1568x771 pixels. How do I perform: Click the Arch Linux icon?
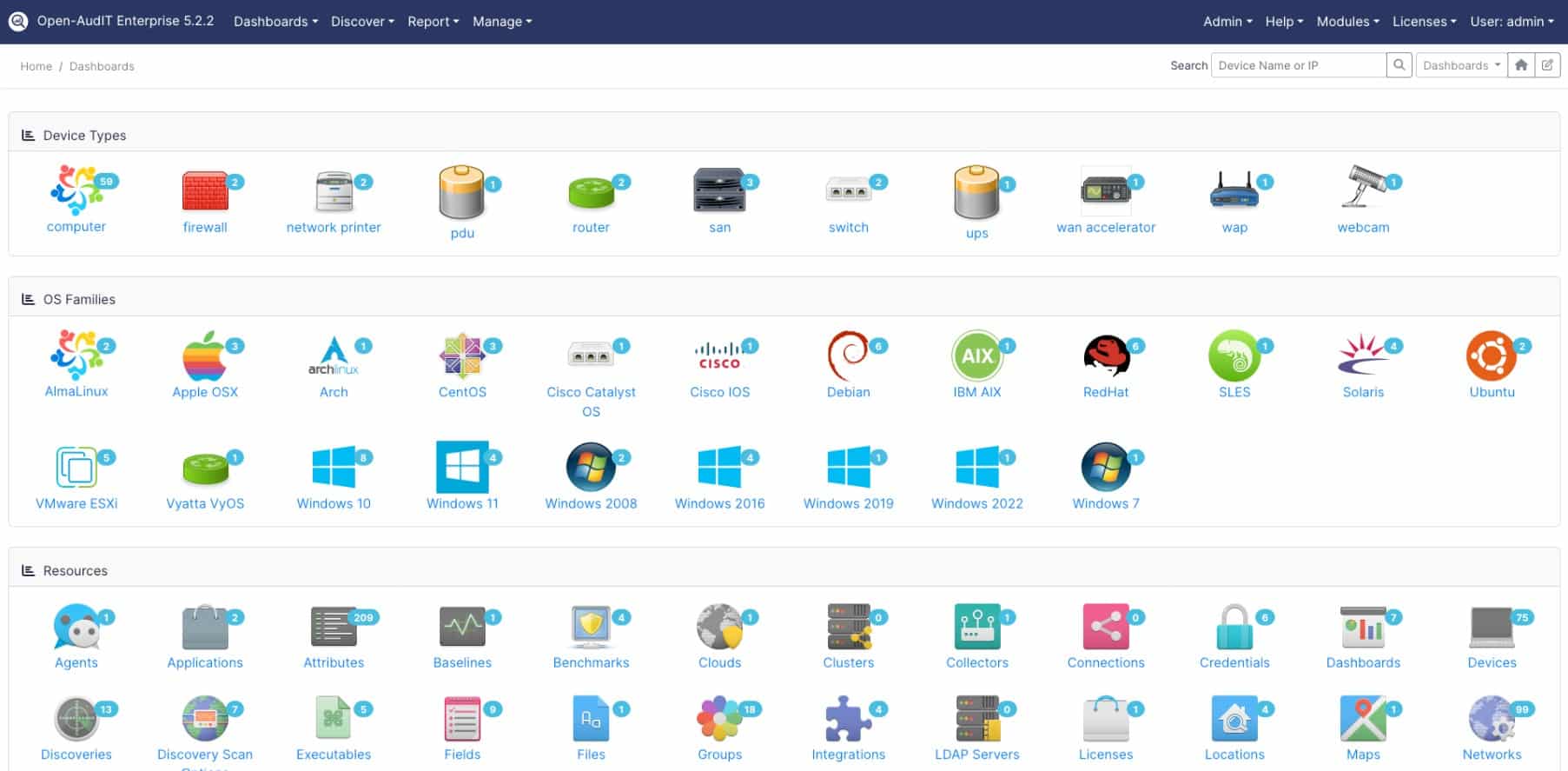(x=334, y=356)
